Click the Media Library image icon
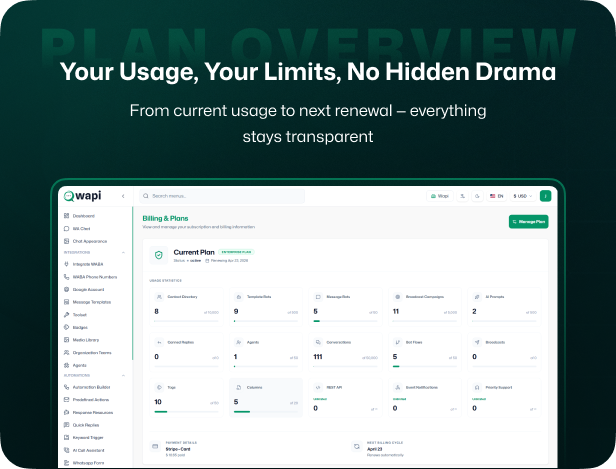The image size is (616, 469). coord(66,340)
